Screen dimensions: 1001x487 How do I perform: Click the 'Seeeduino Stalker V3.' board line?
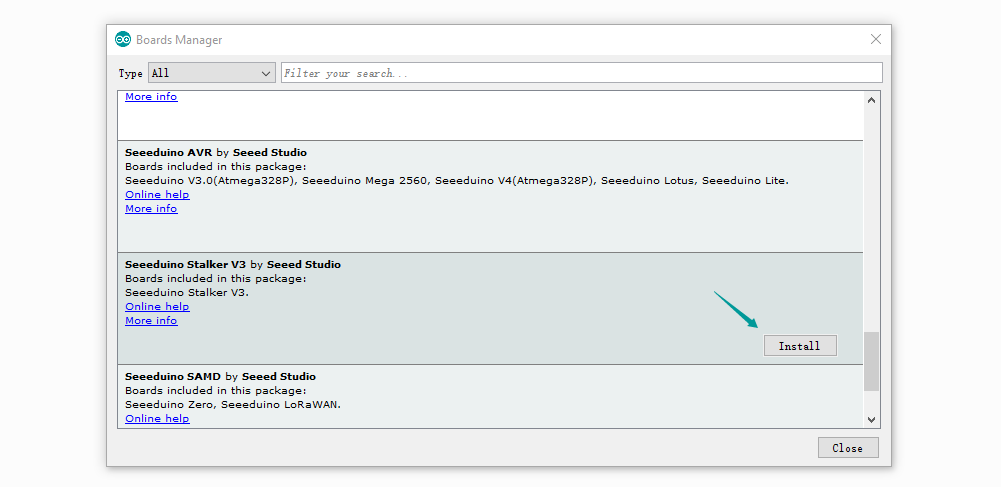click(187, 292)
